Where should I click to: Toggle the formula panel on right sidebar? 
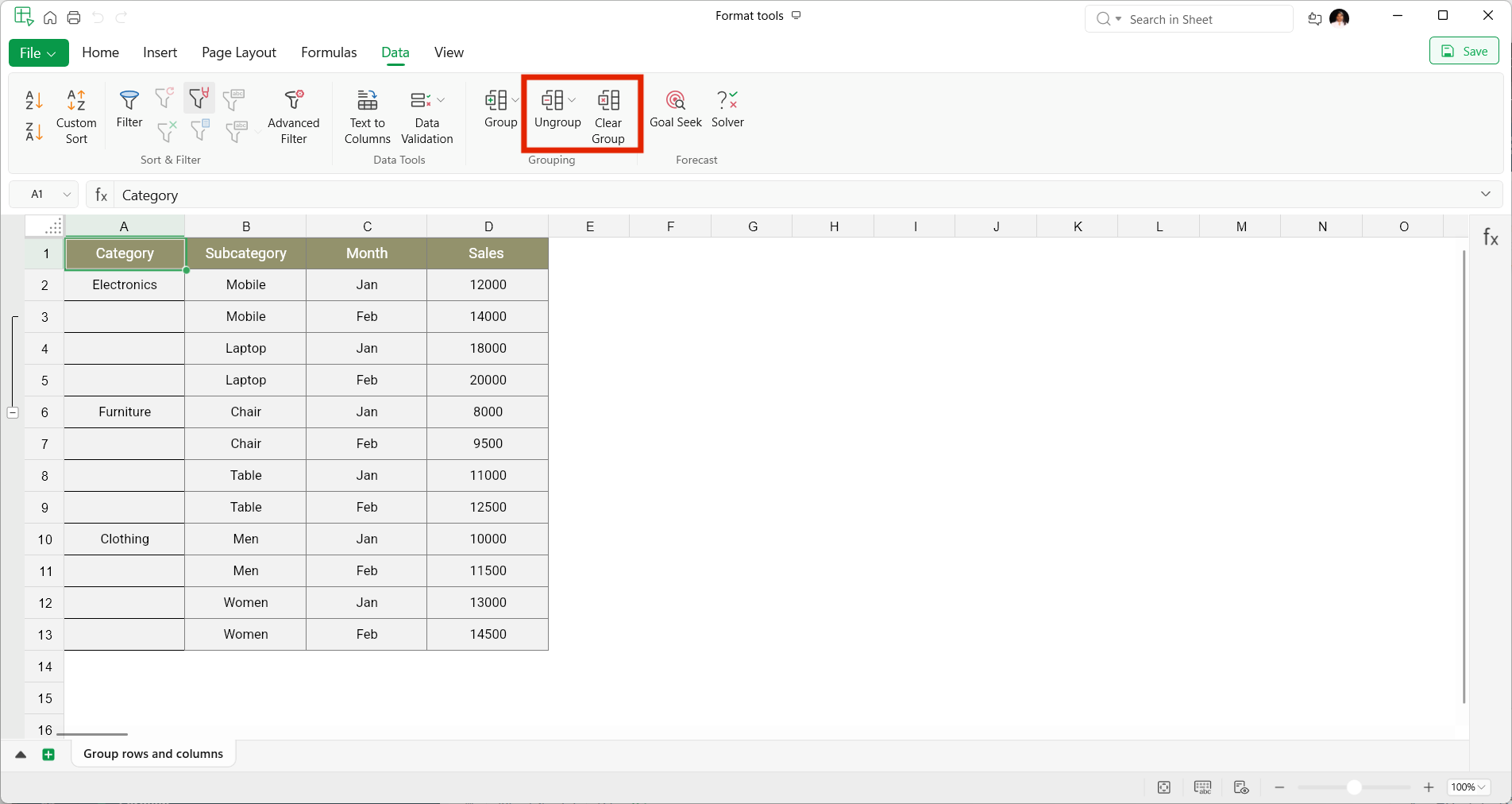point(1491,238)
